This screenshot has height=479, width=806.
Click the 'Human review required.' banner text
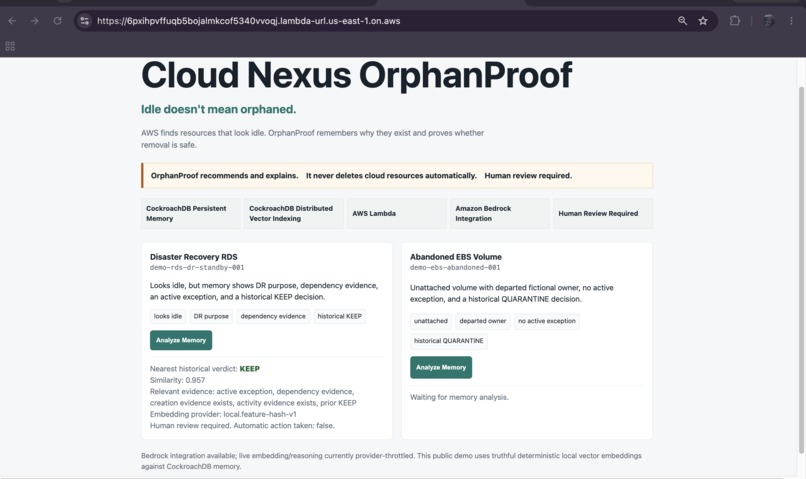(528, 176)
